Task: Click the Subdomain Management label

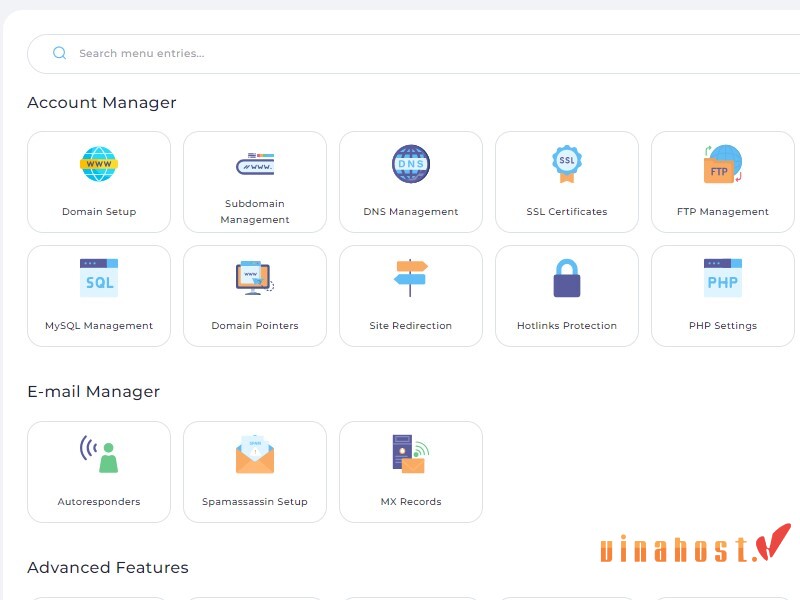Action: click(x=255, y=211)
